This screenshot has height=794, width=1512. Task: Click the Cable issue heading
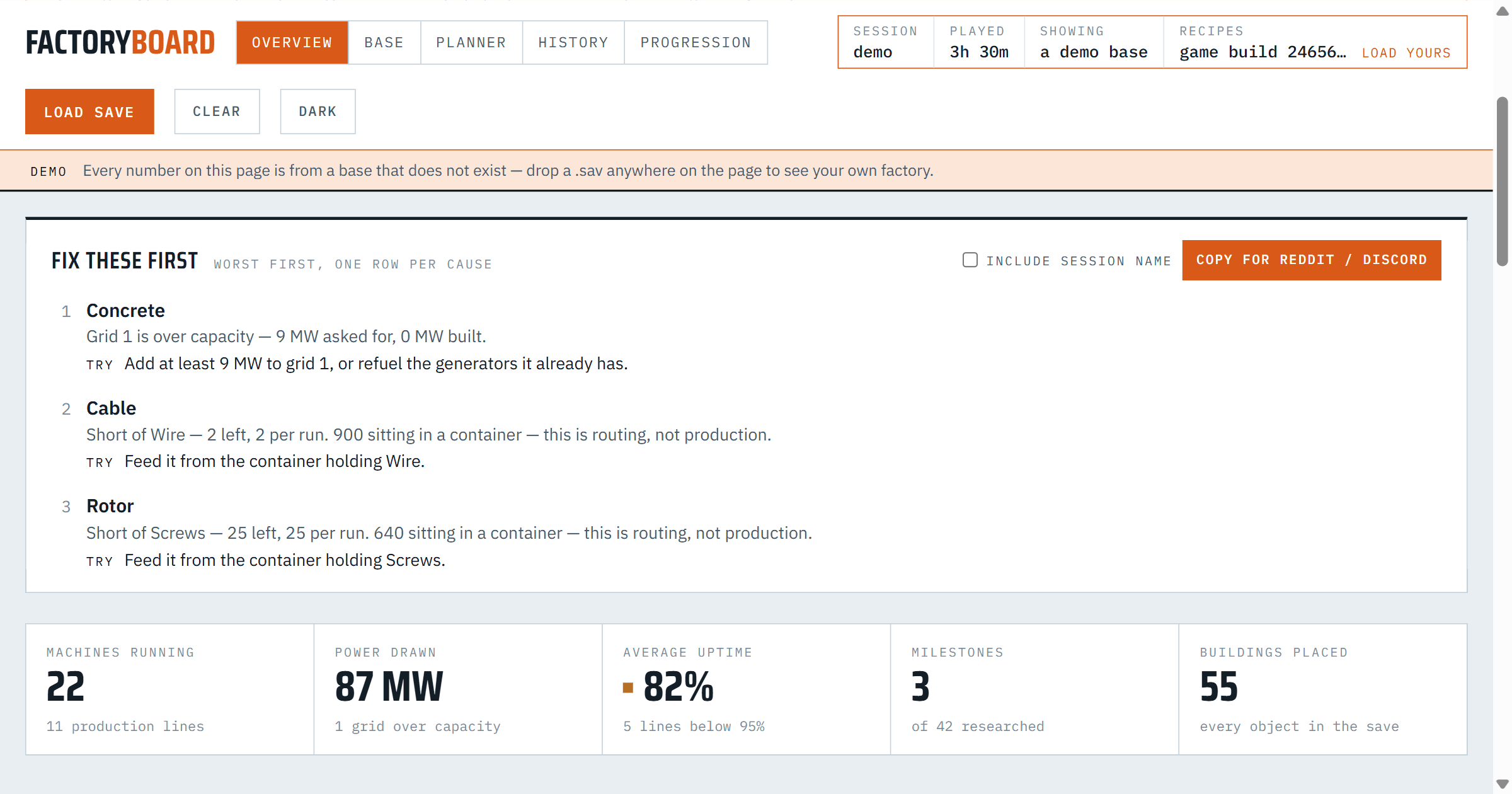coord(111,408)
